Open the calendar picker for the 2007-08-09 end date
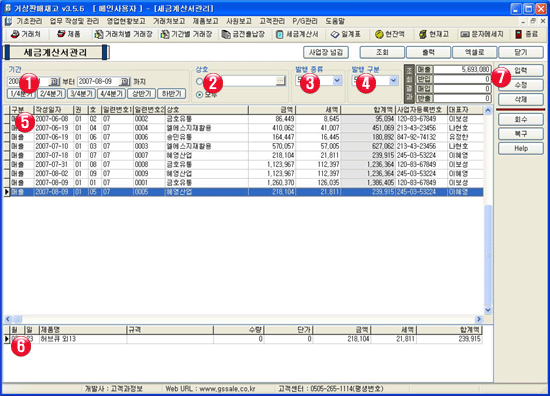 point(125,82)
